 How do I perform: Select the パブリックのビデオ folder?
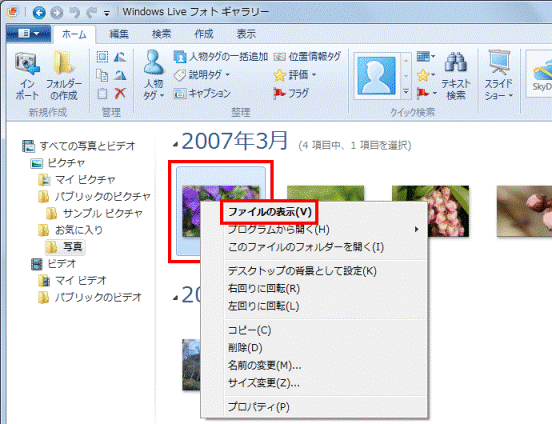[x=90, y=298]
